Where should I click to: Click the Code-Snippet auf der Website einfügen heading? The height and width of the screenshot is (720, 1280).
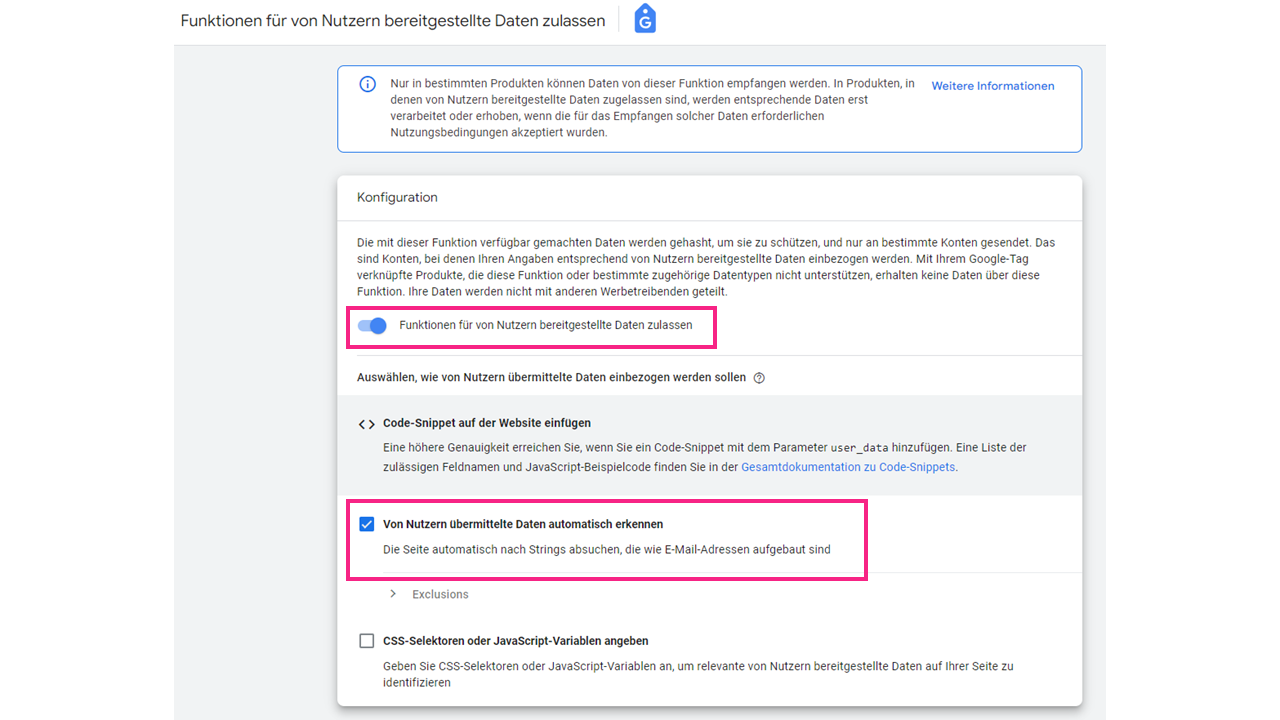(487, 423)
